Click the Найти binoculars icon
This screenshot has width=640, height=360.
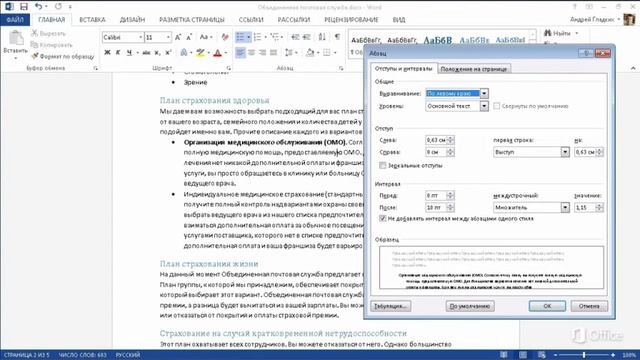tap(548, 33)
